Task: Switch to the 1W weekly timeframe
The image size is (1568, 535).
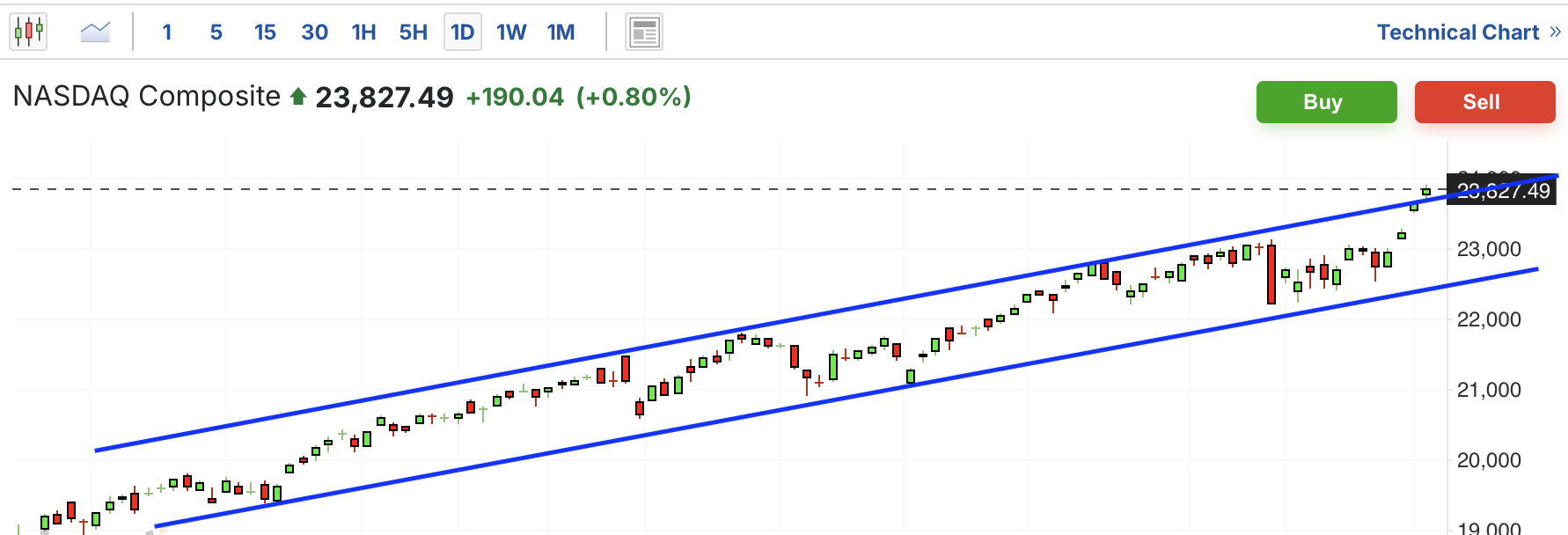Action: pos(511,33)
